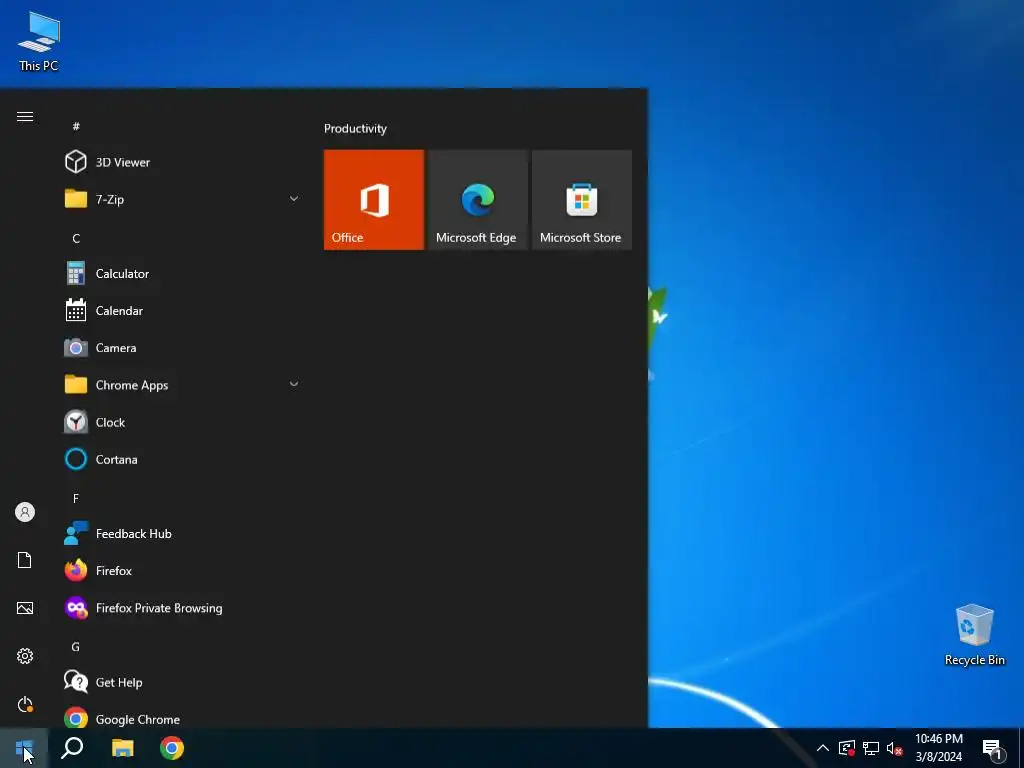Open the Action Center notifications icon
The width and height of the screenshot is (1024, 768).
click(992, 748)
